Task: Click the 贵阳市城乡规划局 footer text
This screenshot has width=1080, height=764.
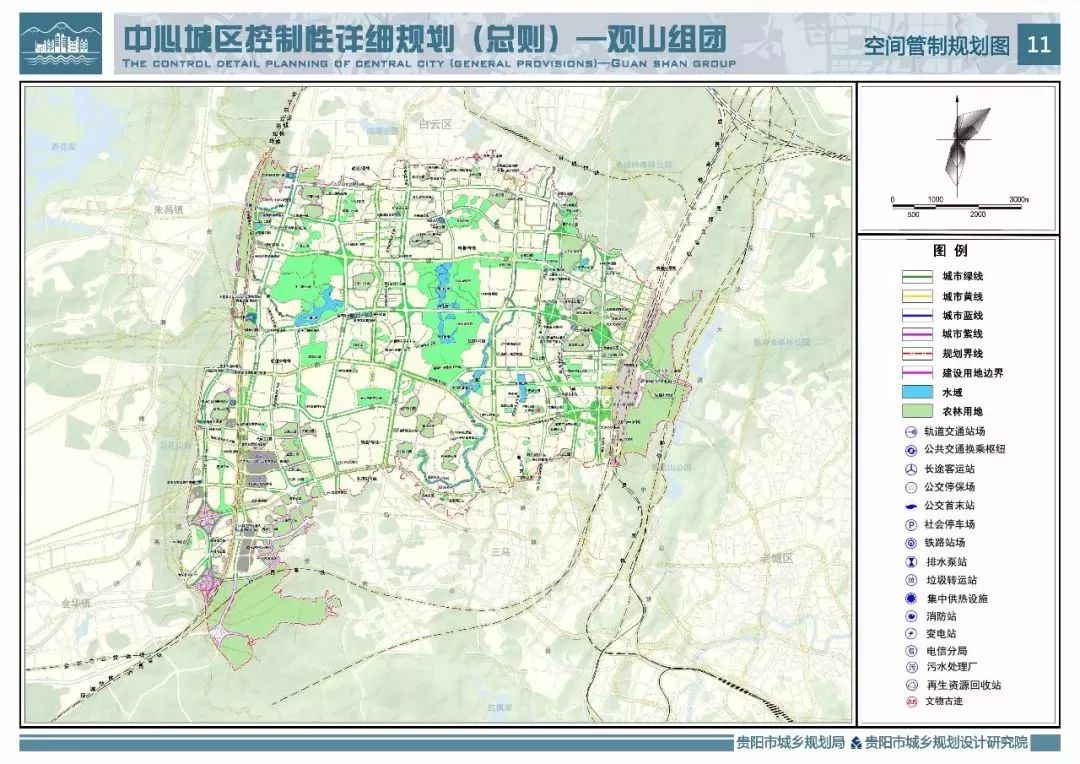Action: click(790, 743)
